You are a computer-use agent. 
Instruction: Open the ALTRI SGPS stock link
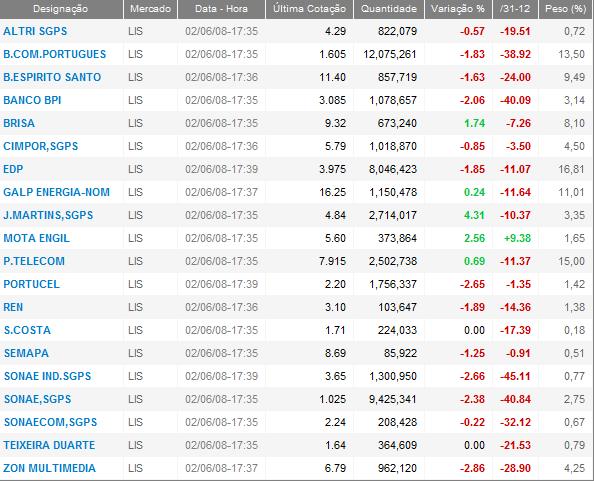[x=35, y=31]
